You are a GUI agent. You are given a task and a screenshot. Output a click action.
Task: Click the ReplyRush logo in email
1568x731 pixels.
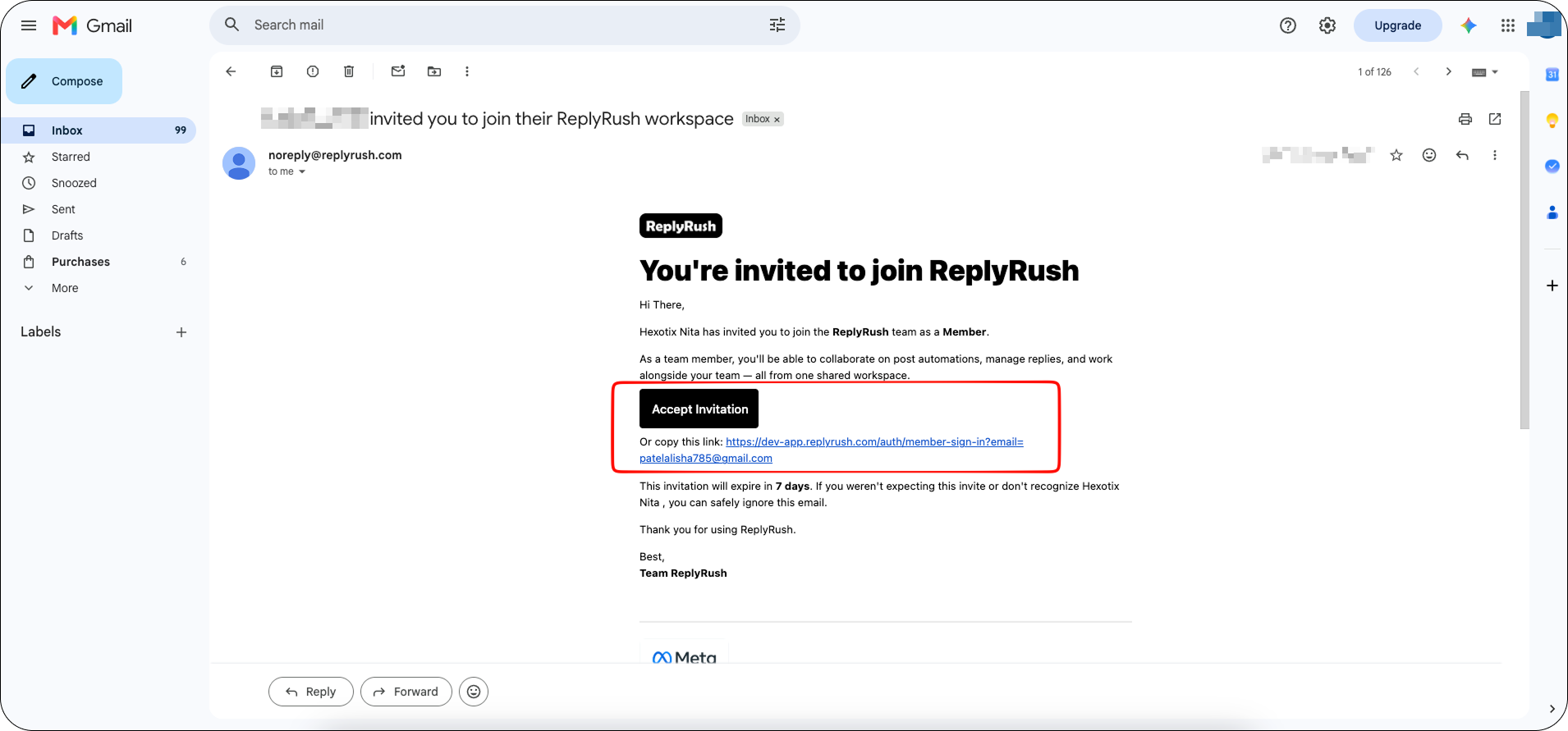(x=681, y=226)
